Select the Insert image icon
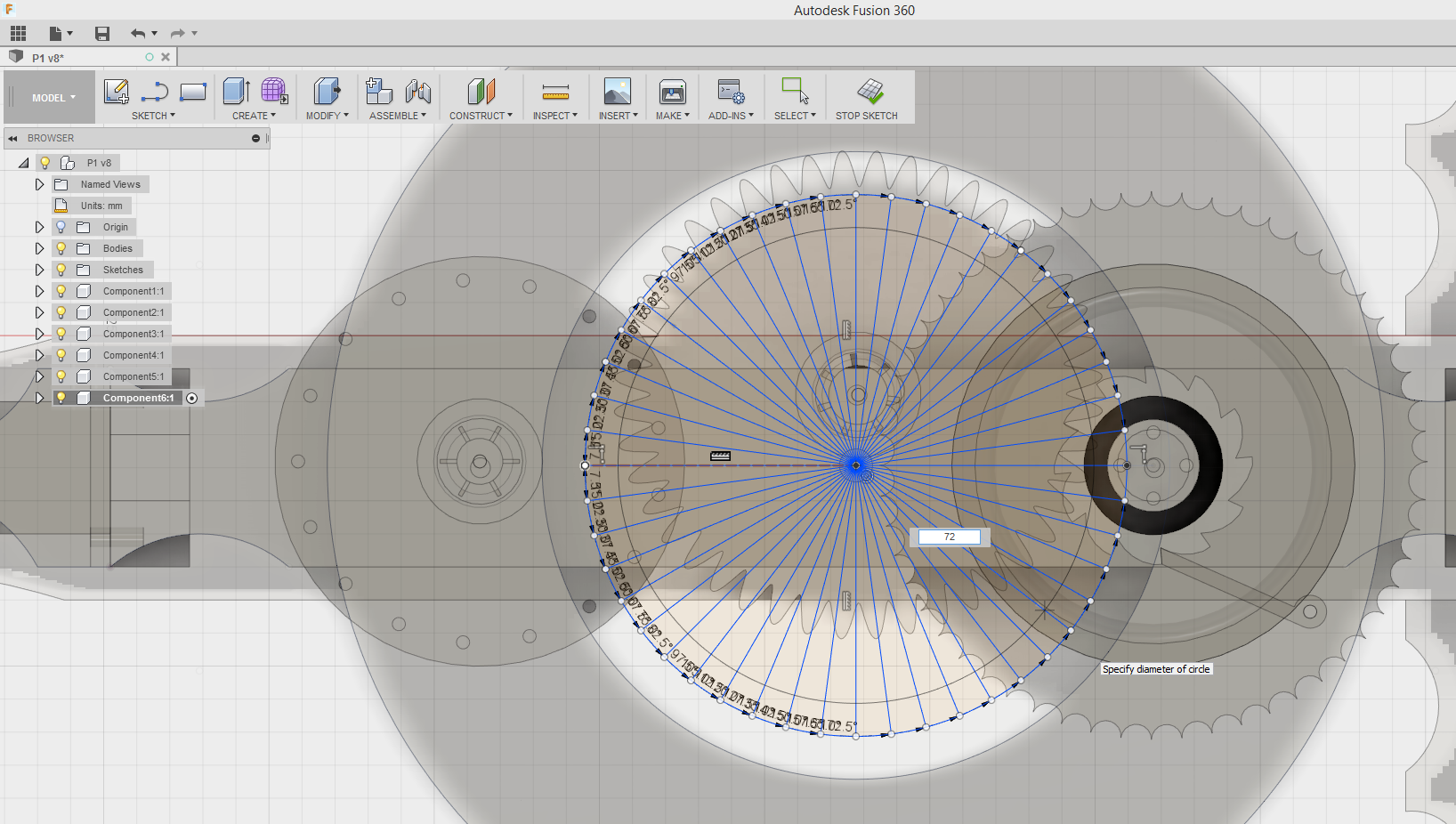 tap(618, 91)
